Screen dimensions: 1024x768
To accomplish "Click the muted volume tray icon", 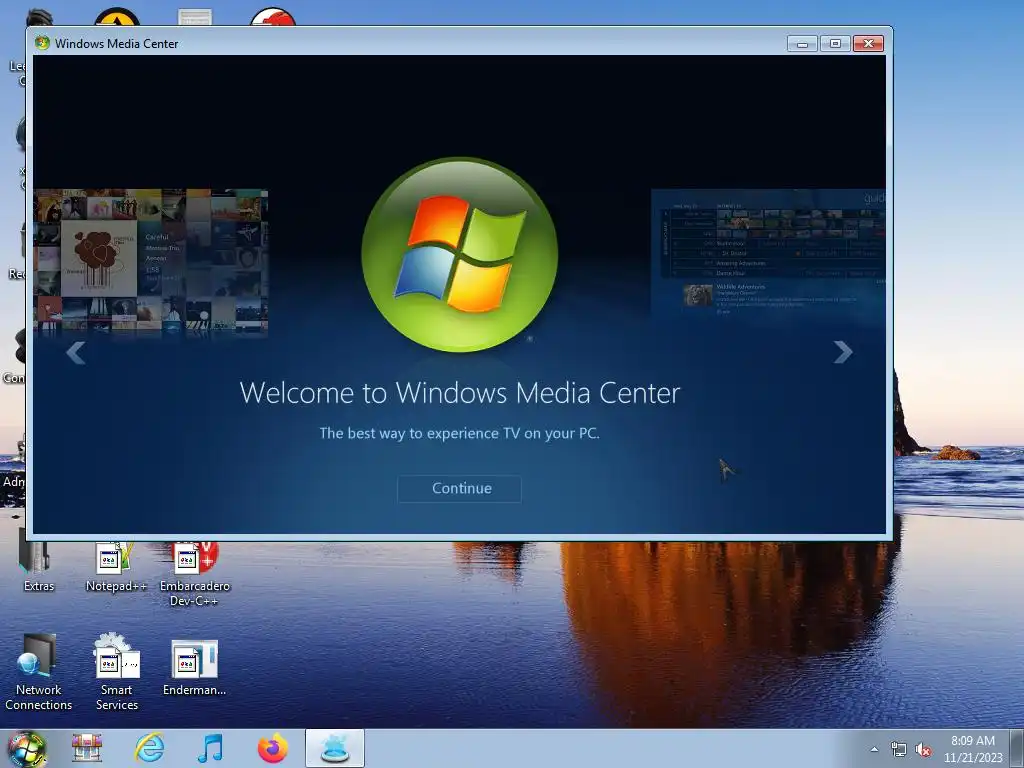I will pos(923,750).
